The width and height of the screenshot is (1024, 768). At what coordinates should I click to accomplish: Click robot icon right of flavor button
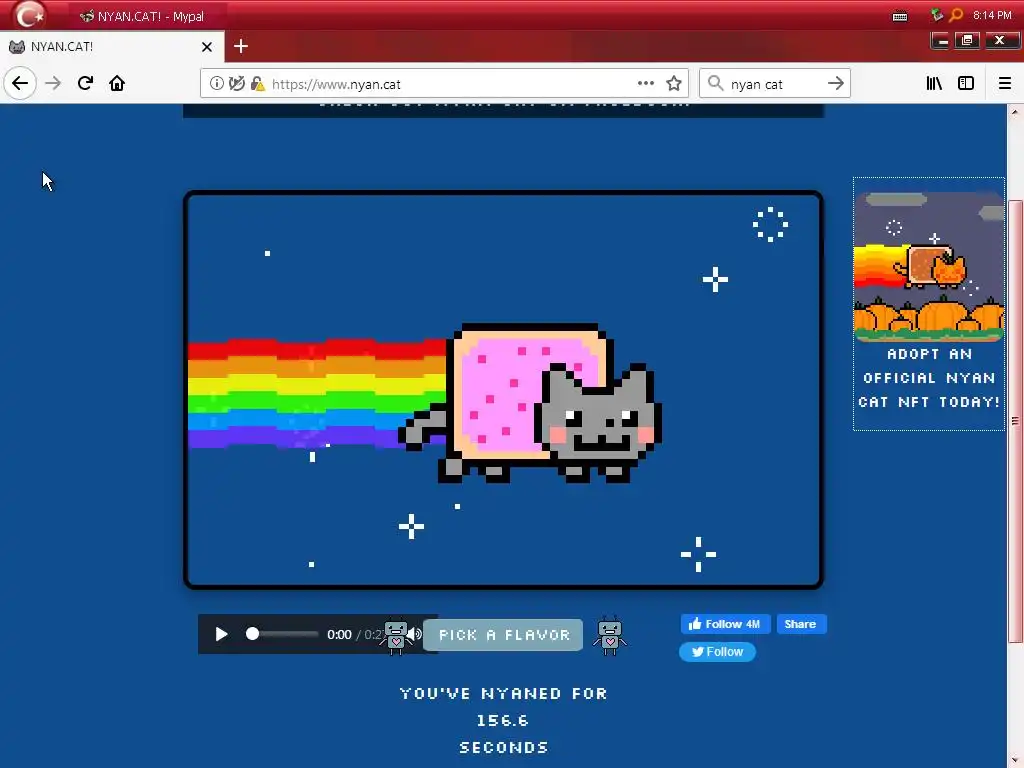coord(610,636)
